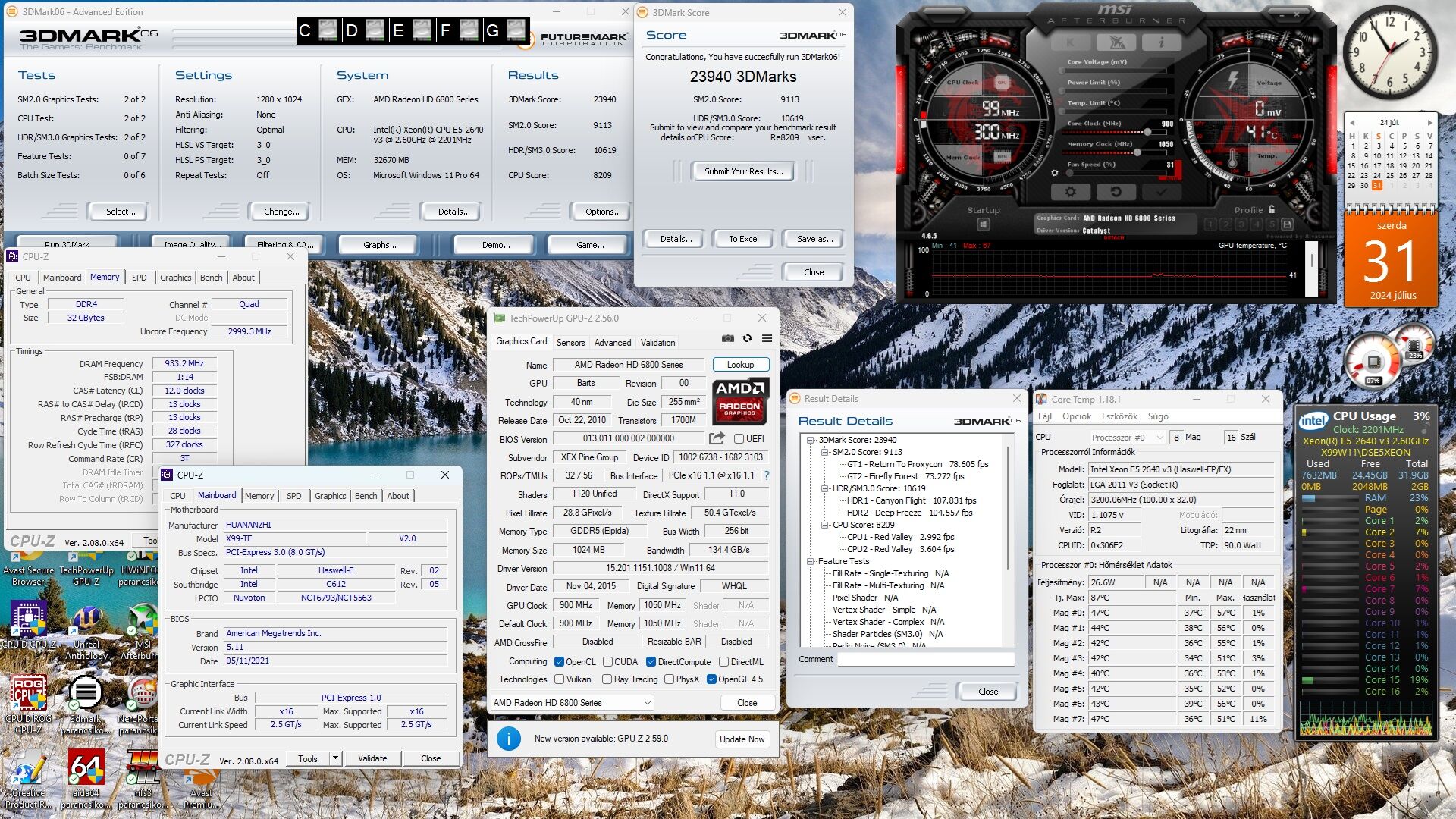Screen dimensions: 1456x819
Task: Toggle the DirectML checkbox
Action: (x=724, y=662)
